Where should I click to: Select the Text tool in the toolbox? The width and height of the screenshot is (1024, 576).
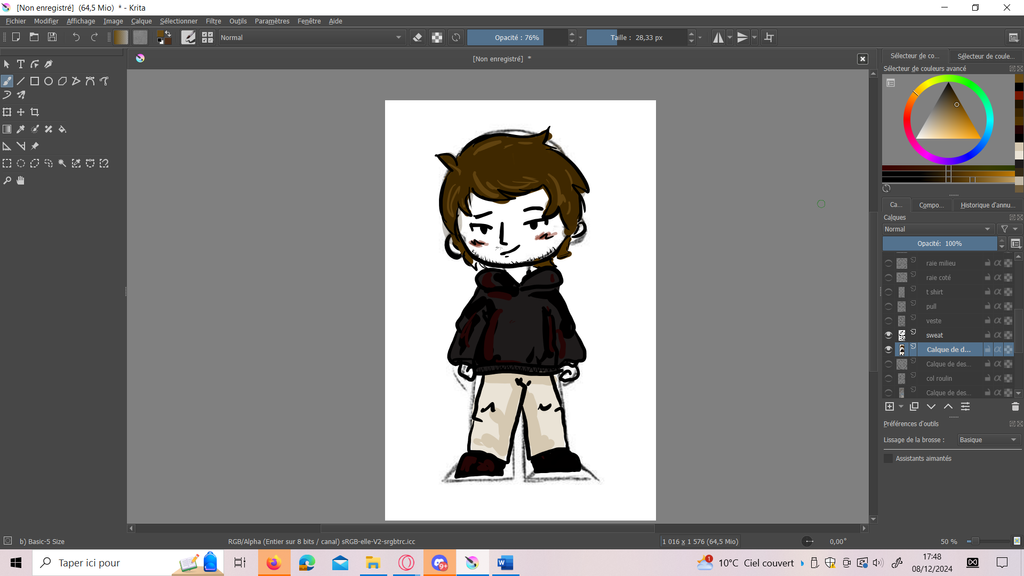[20, 64]
